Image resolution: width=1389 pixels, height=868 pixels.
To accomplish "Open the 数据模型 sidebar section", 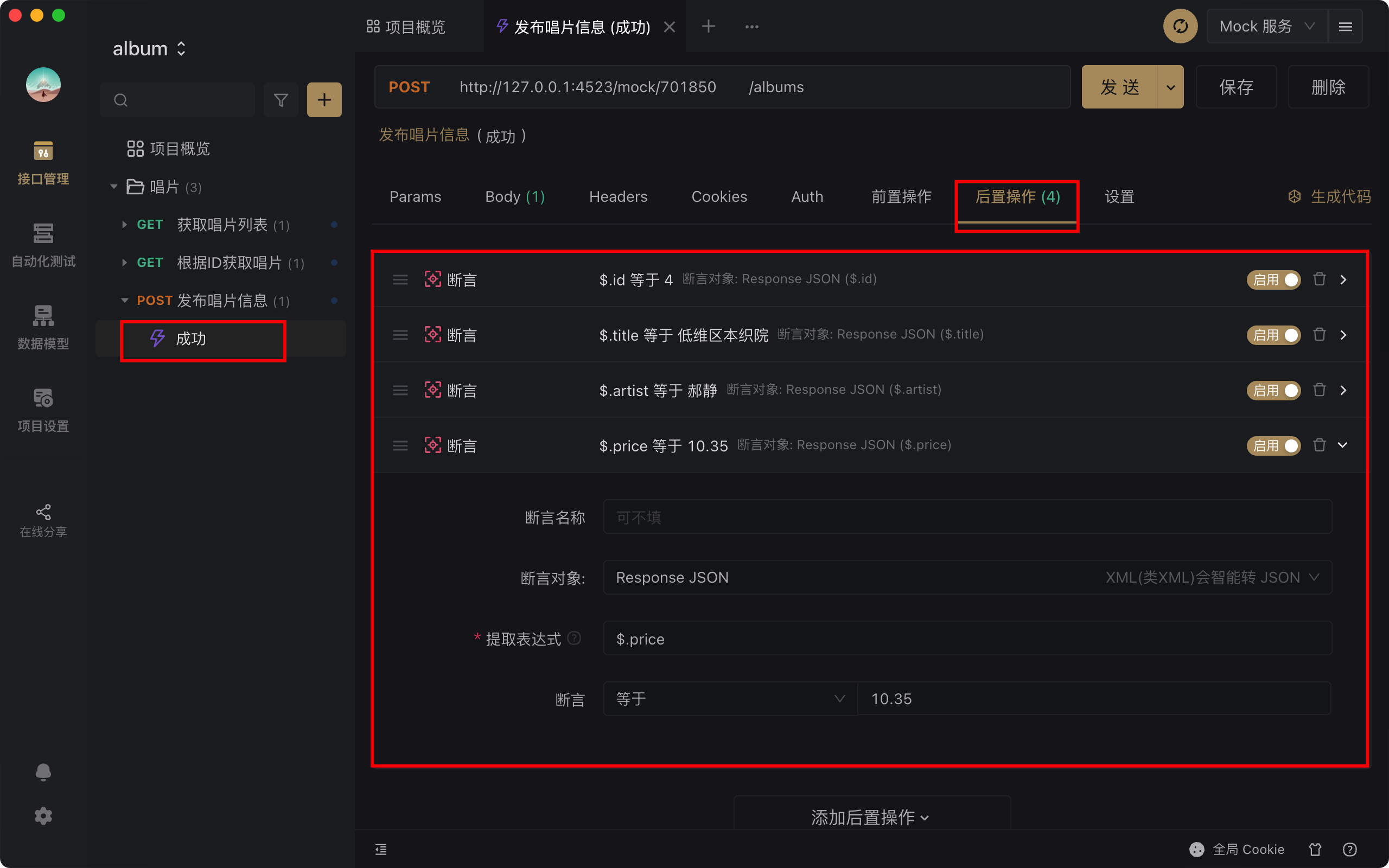I will [x=43, y=327].
